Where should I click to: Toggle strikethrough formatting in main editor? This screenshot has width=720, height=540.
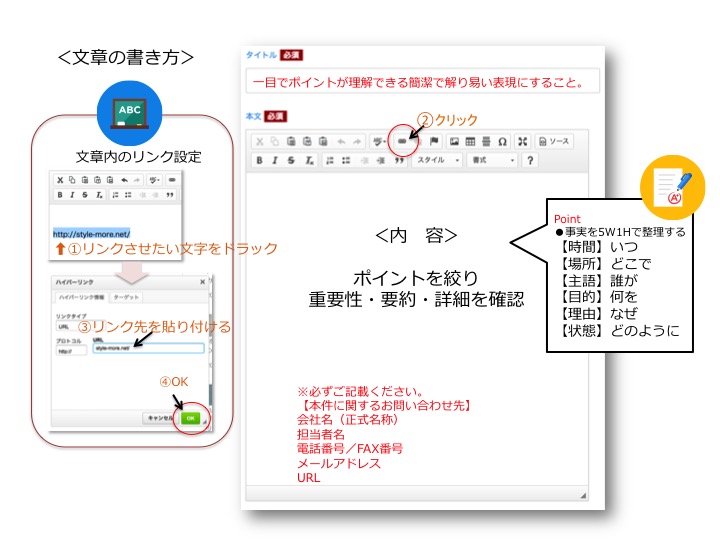[x=292, y=160]
